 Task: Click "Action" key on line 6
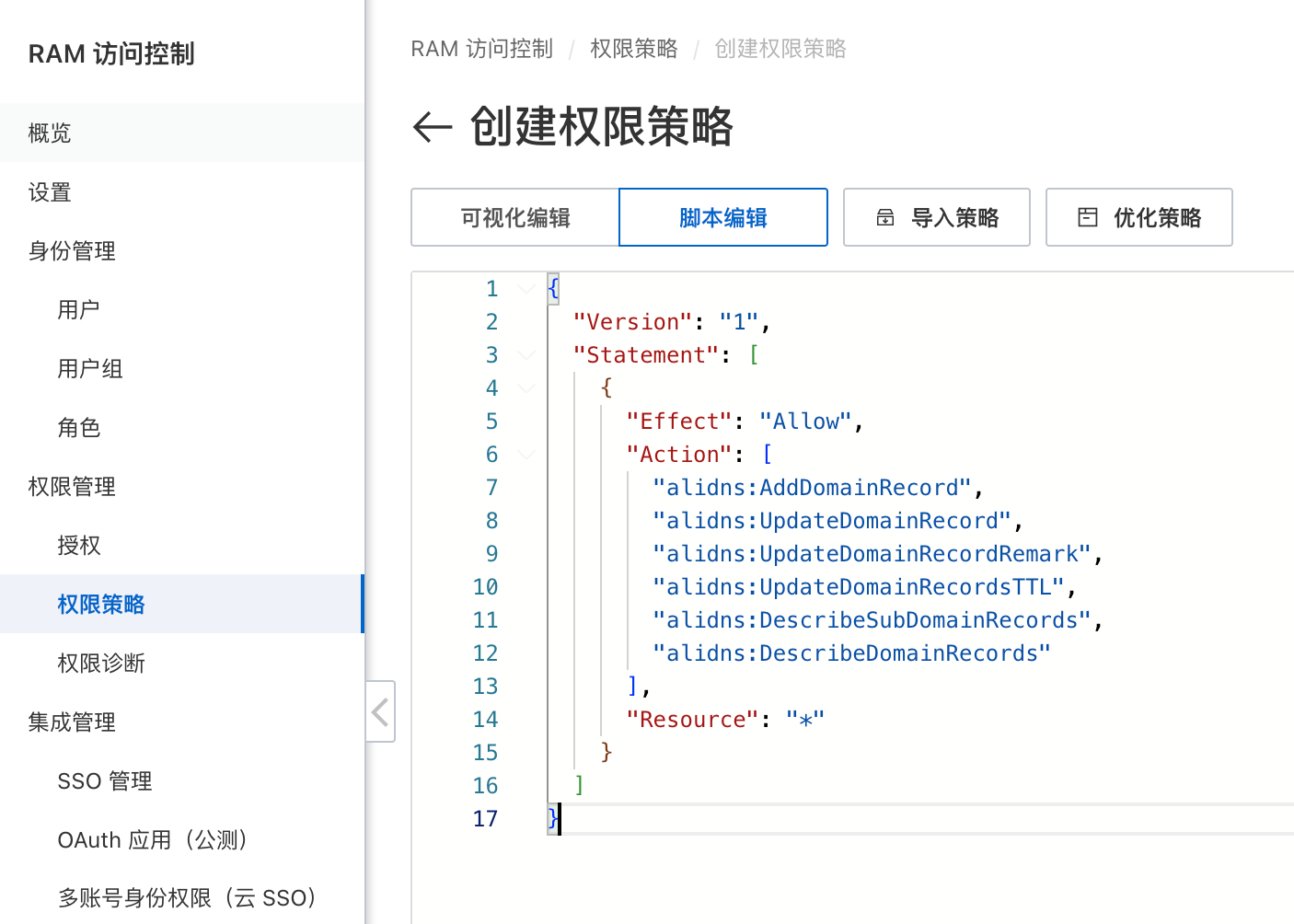point(679,455)
